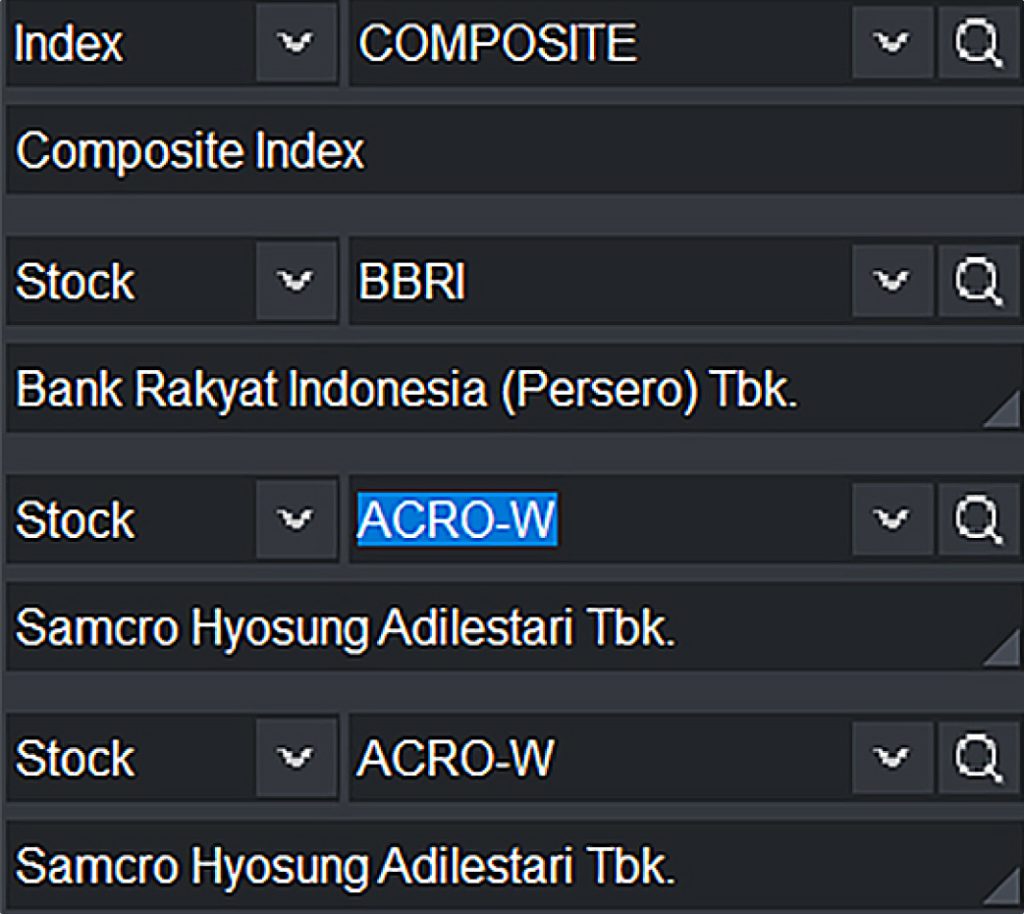The height and width of the screenshot is (914, 1024).
Task: Open the first Stock category selector
Action: [x=296, y=281]
